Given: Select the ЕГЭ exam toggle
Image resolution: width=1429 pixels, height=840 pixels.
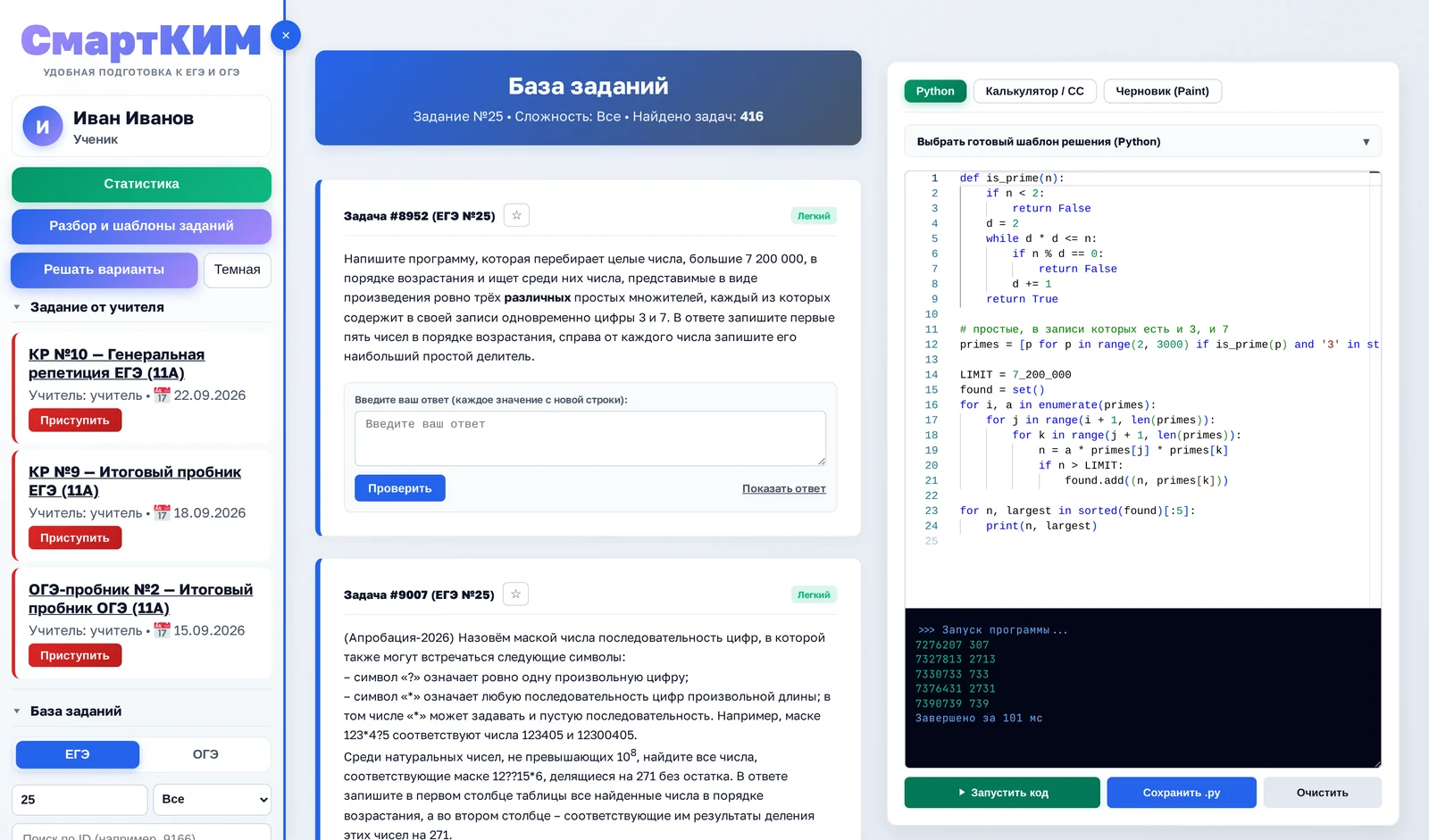Looking at the screenshot, I should (x=78, y=754).
